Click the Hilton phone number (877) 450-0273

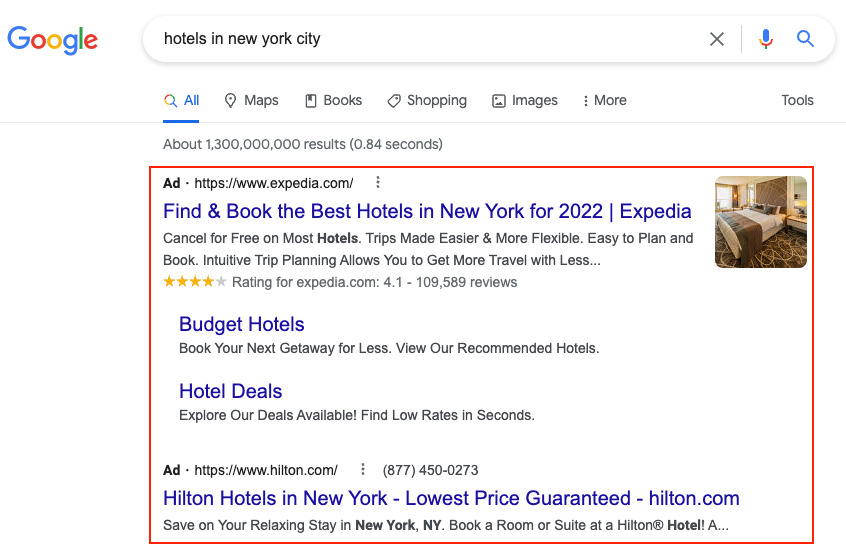pos(430,470)
